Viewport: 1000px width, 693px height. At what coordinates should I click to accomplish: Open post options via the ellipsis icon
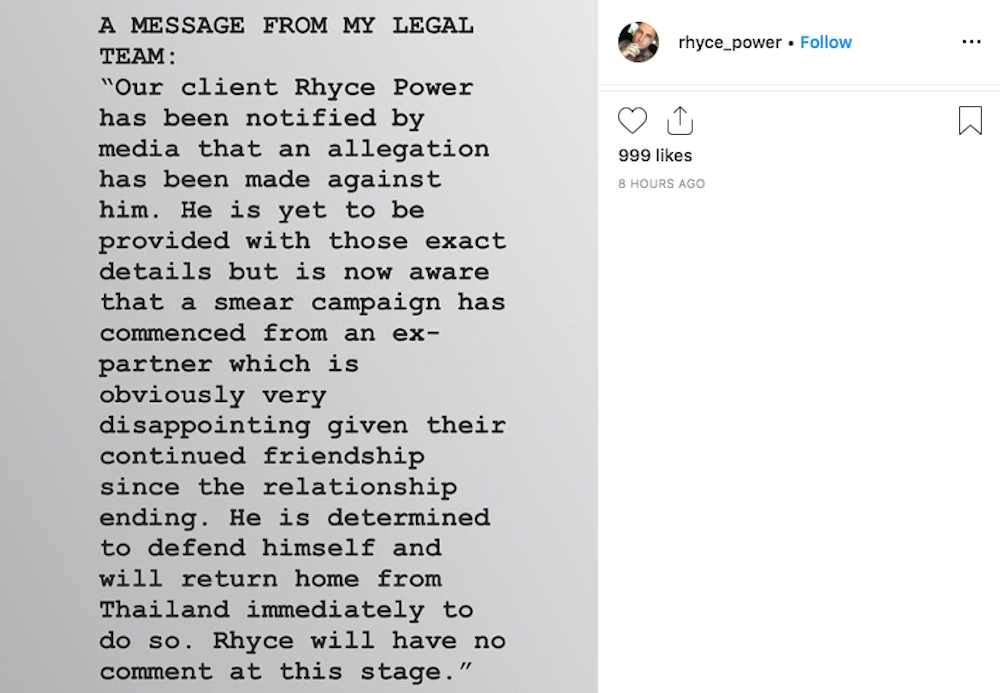971,42
